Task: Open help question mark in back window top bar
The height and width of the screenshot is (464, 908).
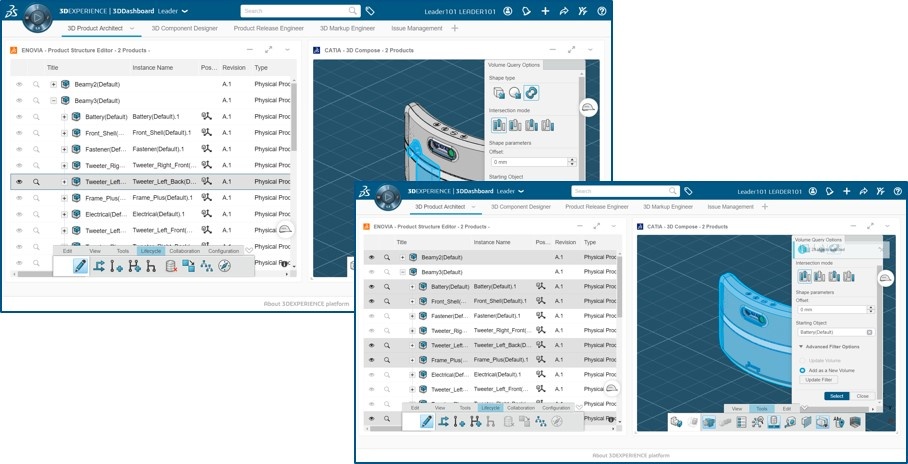Action: click(x=602, y=11)
